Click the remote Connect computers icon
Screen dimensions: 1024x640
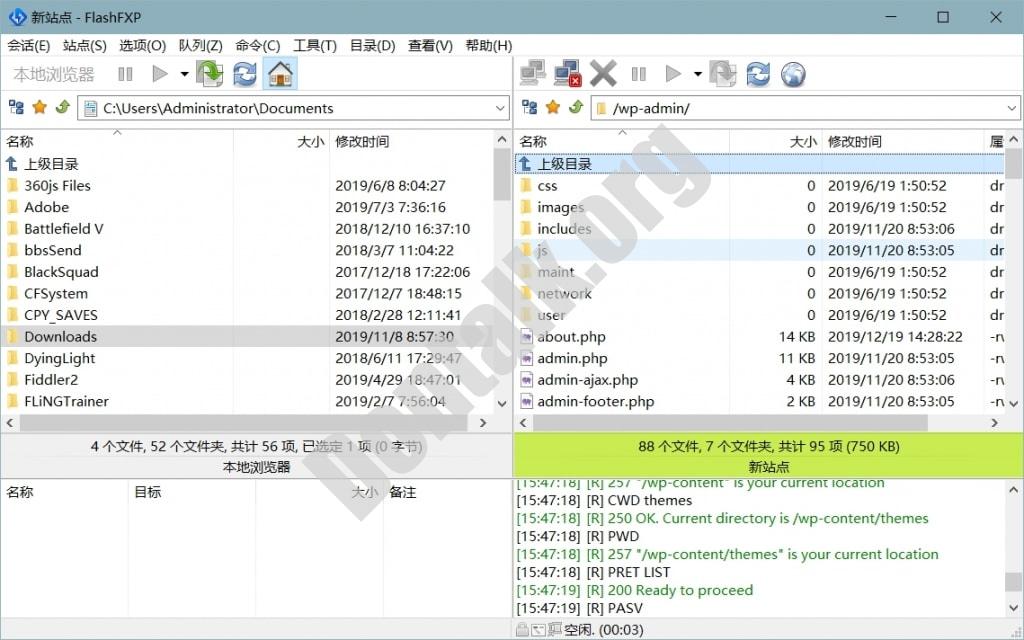tap(533, 74)
